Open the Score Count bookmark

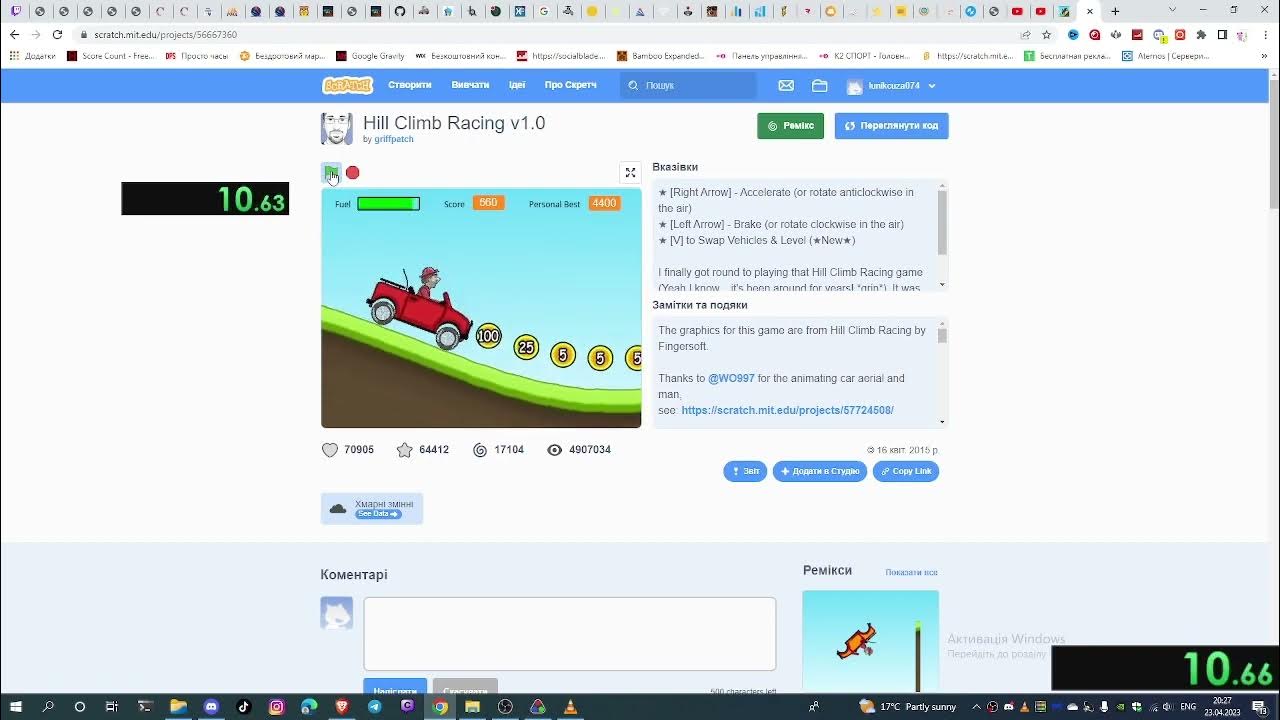(110, 56)
